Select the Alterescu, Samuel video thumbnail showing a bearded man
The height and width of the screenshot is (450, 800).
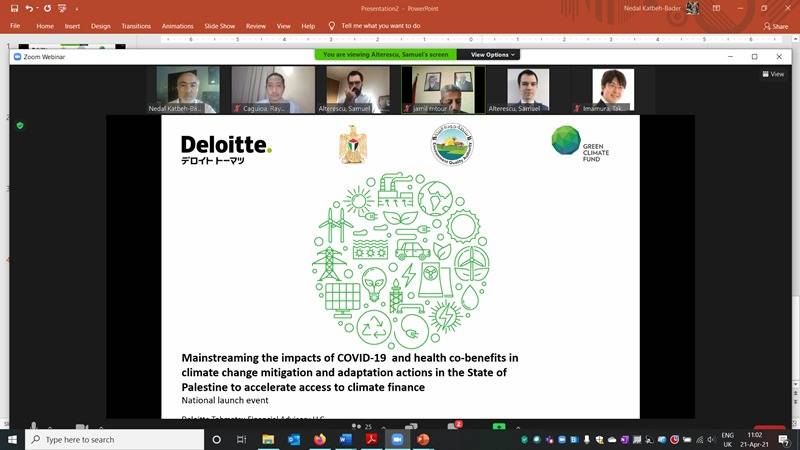[358, 90]
